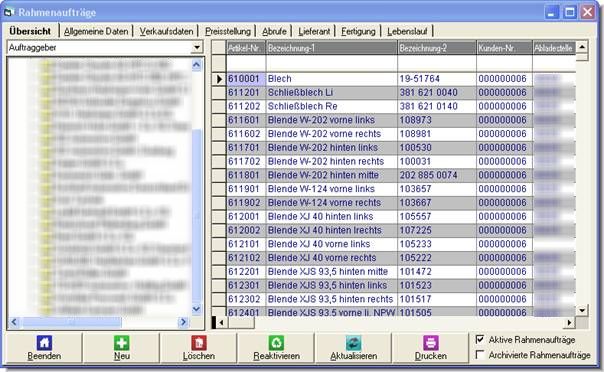Click the filter field under Bezeichnung-1 header

click(x=332, y=63)
